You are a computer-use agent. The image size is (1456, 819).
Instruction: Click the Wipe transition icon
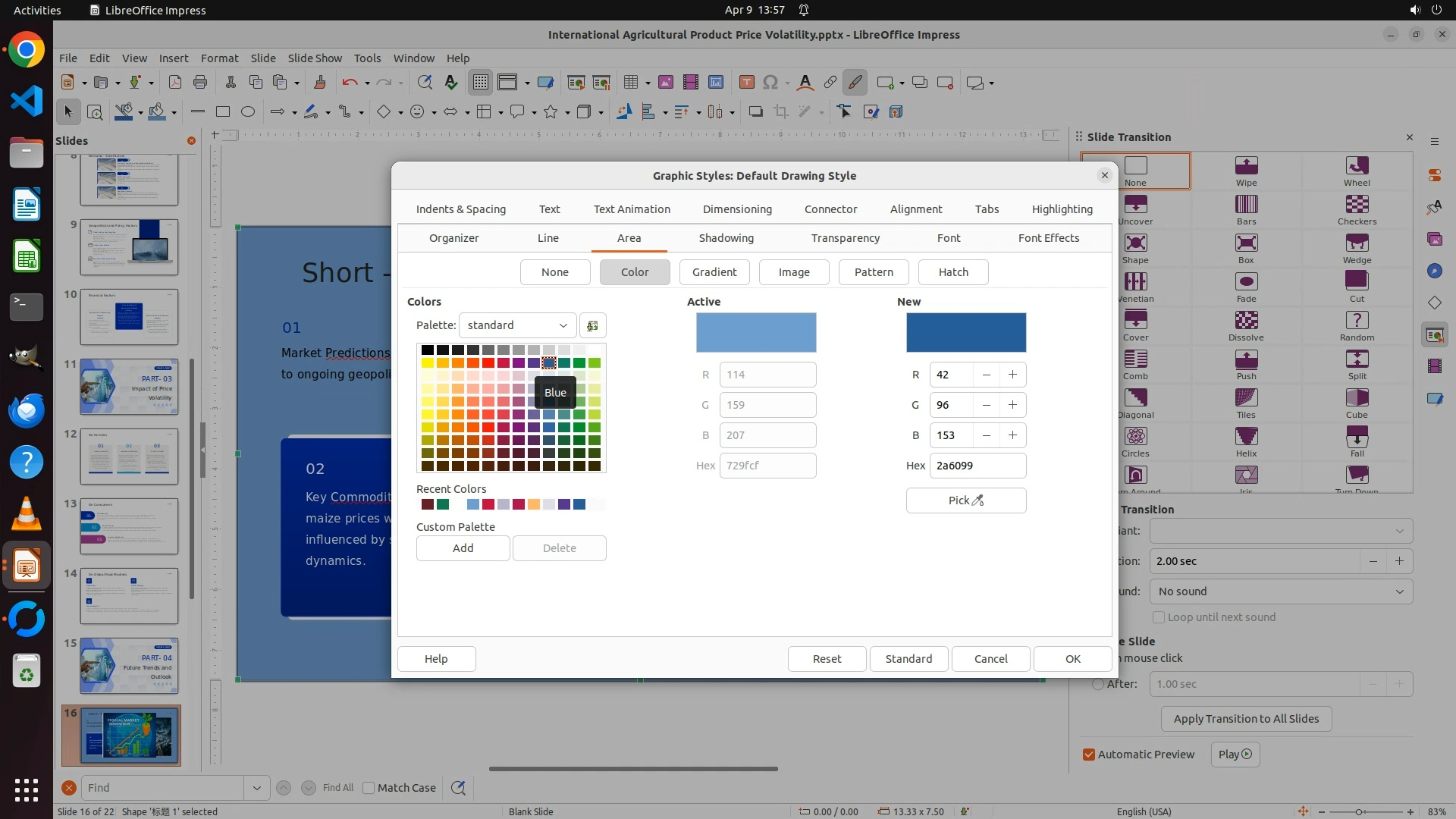1246,166
